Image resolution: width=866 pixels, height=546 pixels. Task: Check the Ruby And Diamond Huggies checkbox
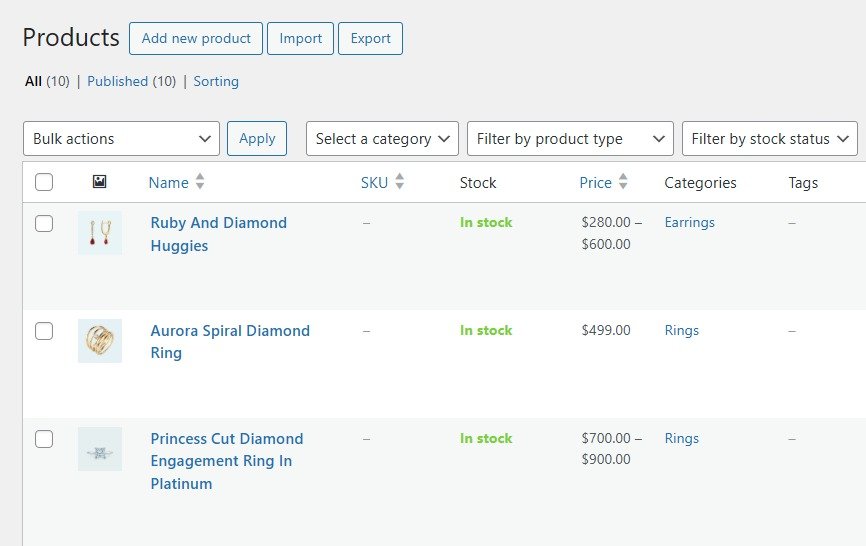point(44,224)
